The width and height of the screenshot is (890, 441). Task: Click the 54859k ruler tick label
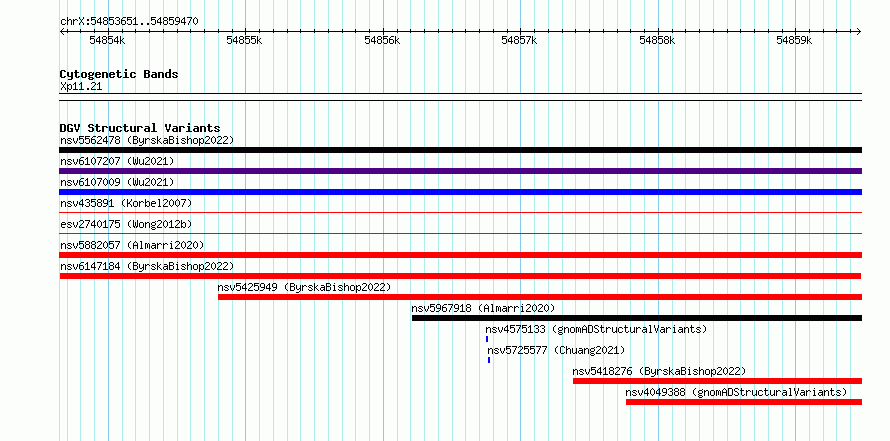point(795,40)
